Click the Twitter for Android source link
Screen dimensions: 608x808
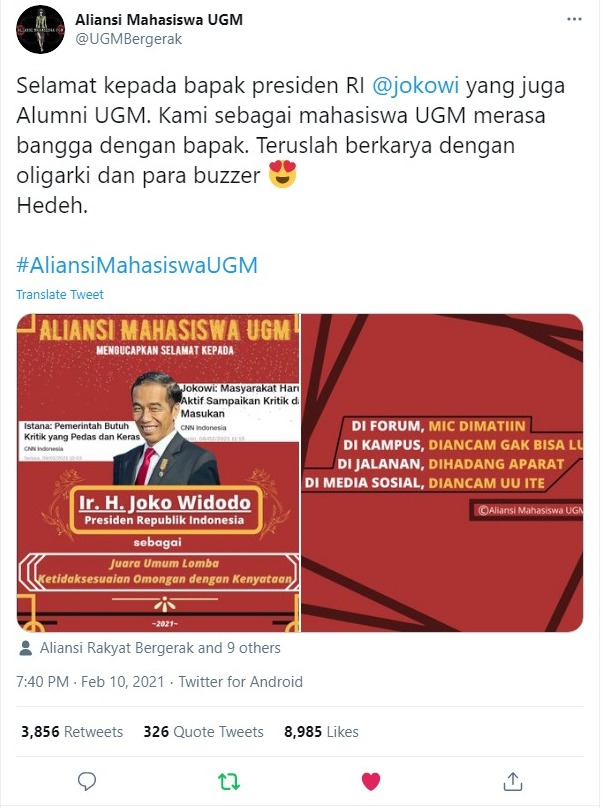tap(241, 682)
